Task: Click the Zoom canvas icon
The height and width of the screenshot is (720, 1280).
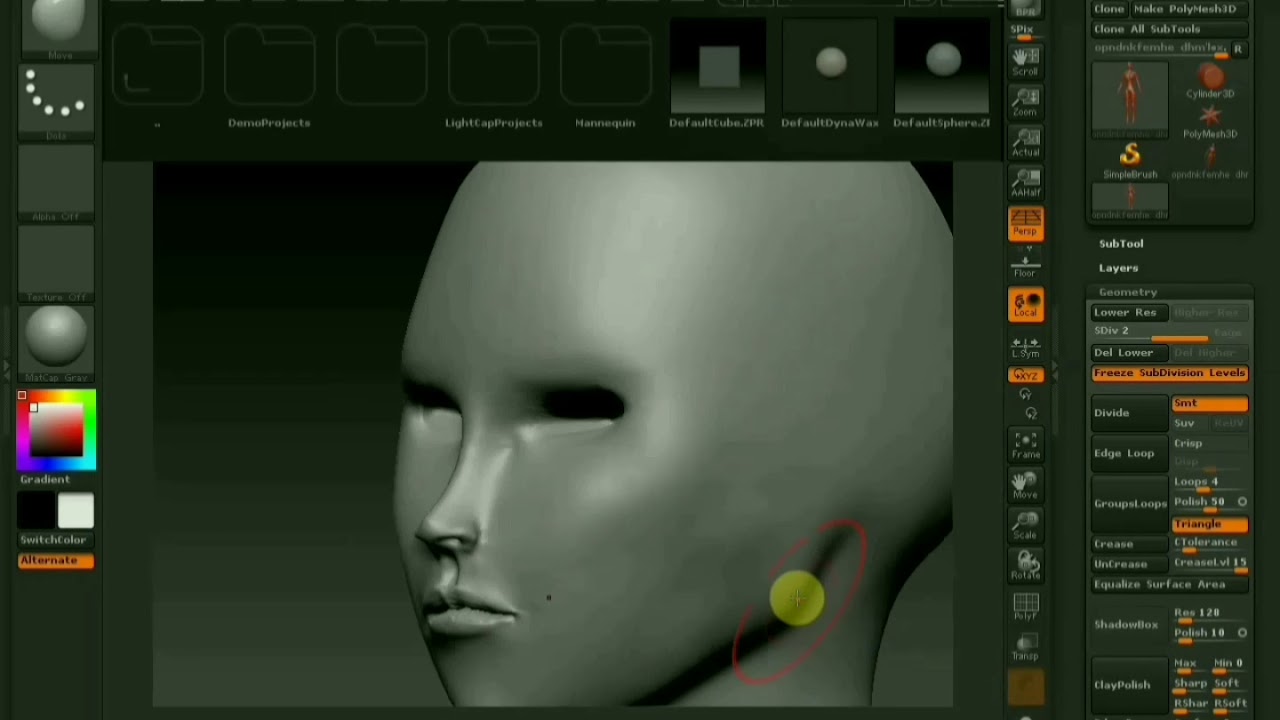Action: [x=1025, y=102]
